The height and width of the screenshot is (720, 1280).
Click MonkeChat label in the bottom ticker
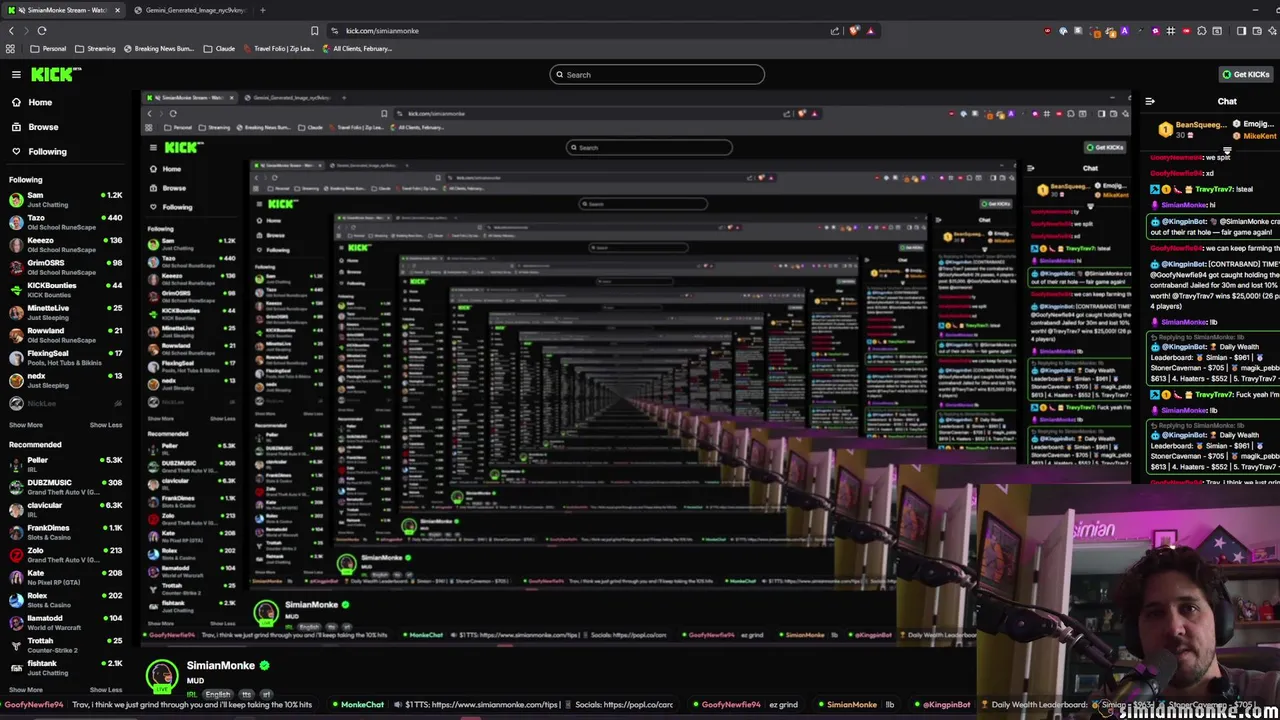coord(362,705)
